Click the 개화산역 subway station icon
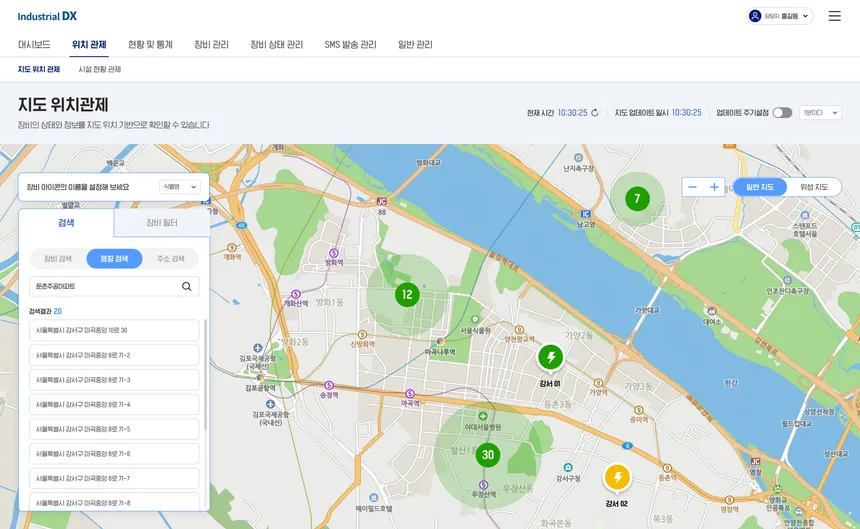860x529 pixels. tap(296, 294)
